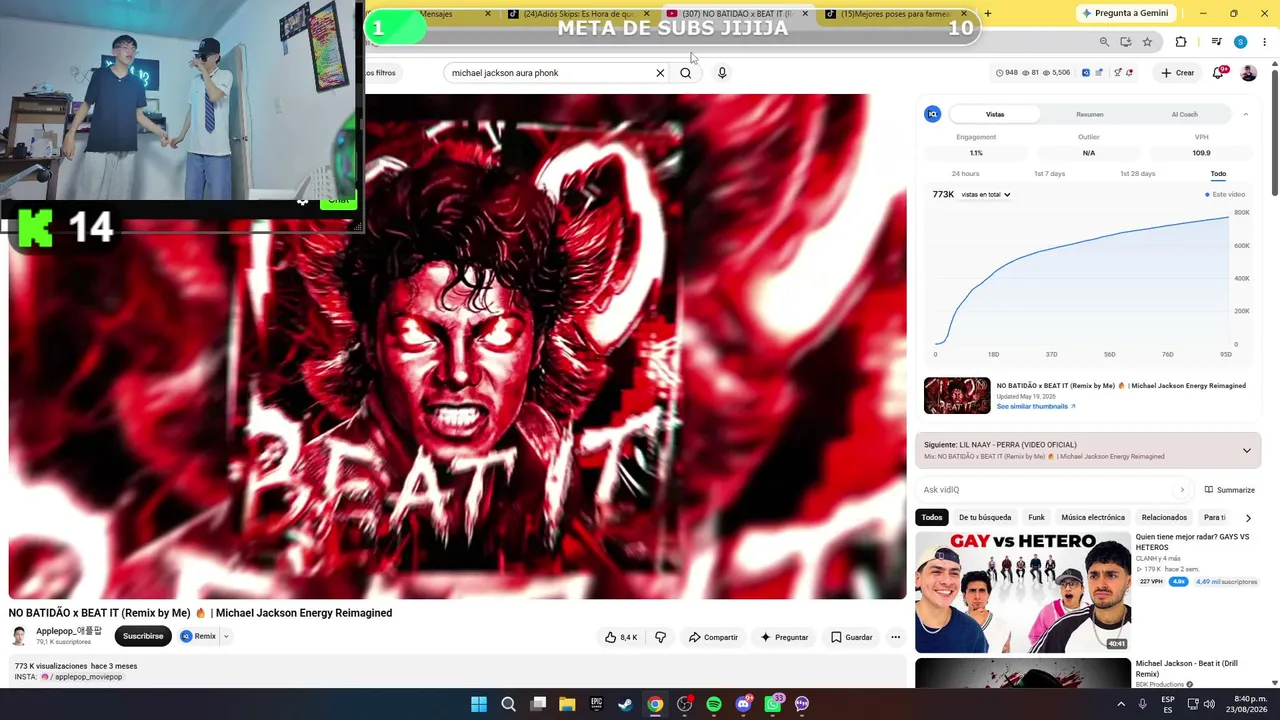The width and height of the screenshot is (1280, 720).
Task: Open Steam from the taskbar
Action: [x=625, y=704]
